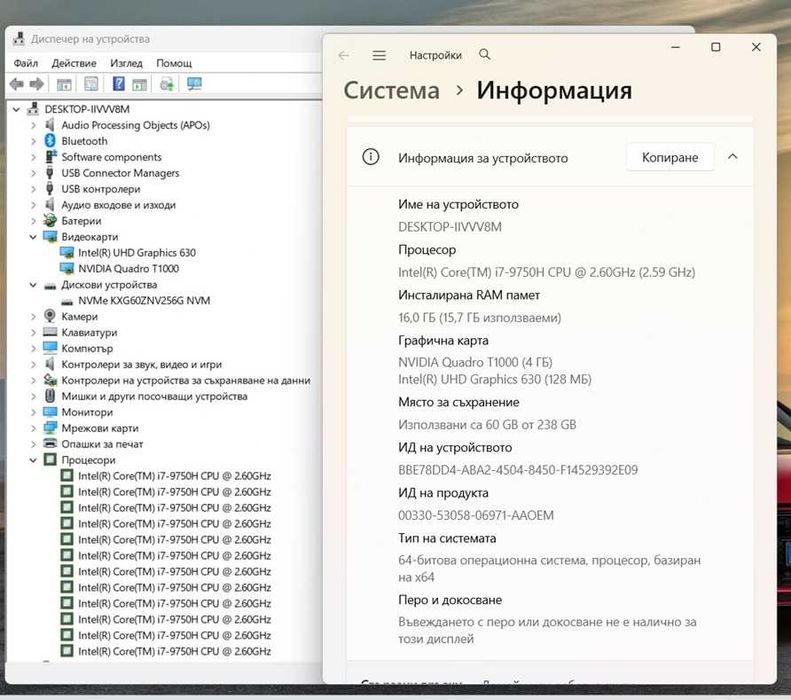The image size is (791, 700).
Task: Click the show/hide console tree toolbar icon
Action: 64,84
